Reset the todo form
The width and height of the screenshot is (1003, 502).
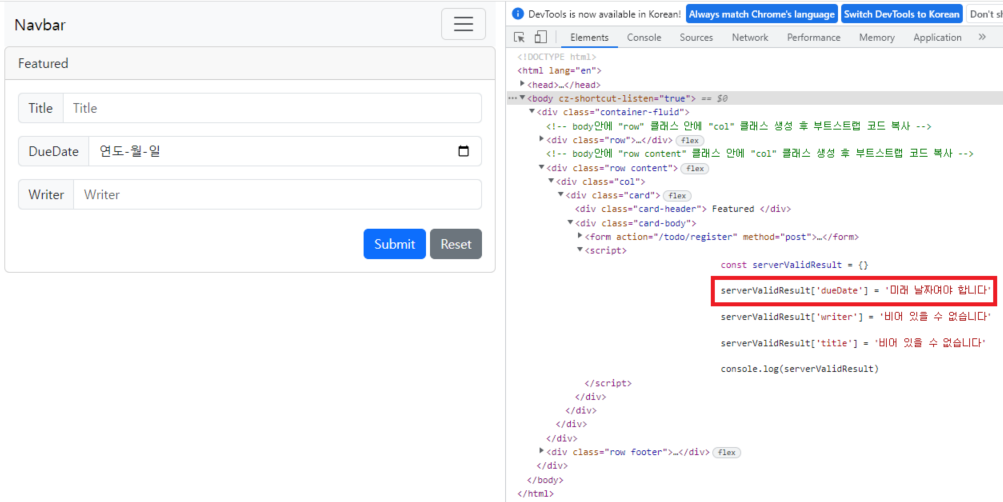(455, 244)
